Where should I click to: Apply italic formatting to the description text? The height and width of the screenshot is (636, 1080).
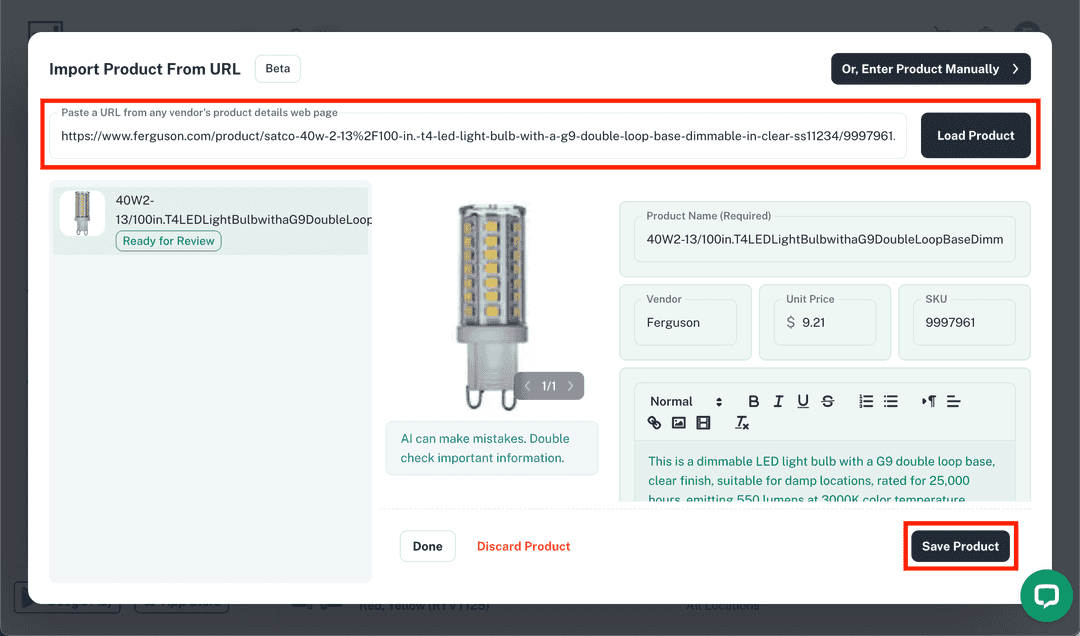779,400
